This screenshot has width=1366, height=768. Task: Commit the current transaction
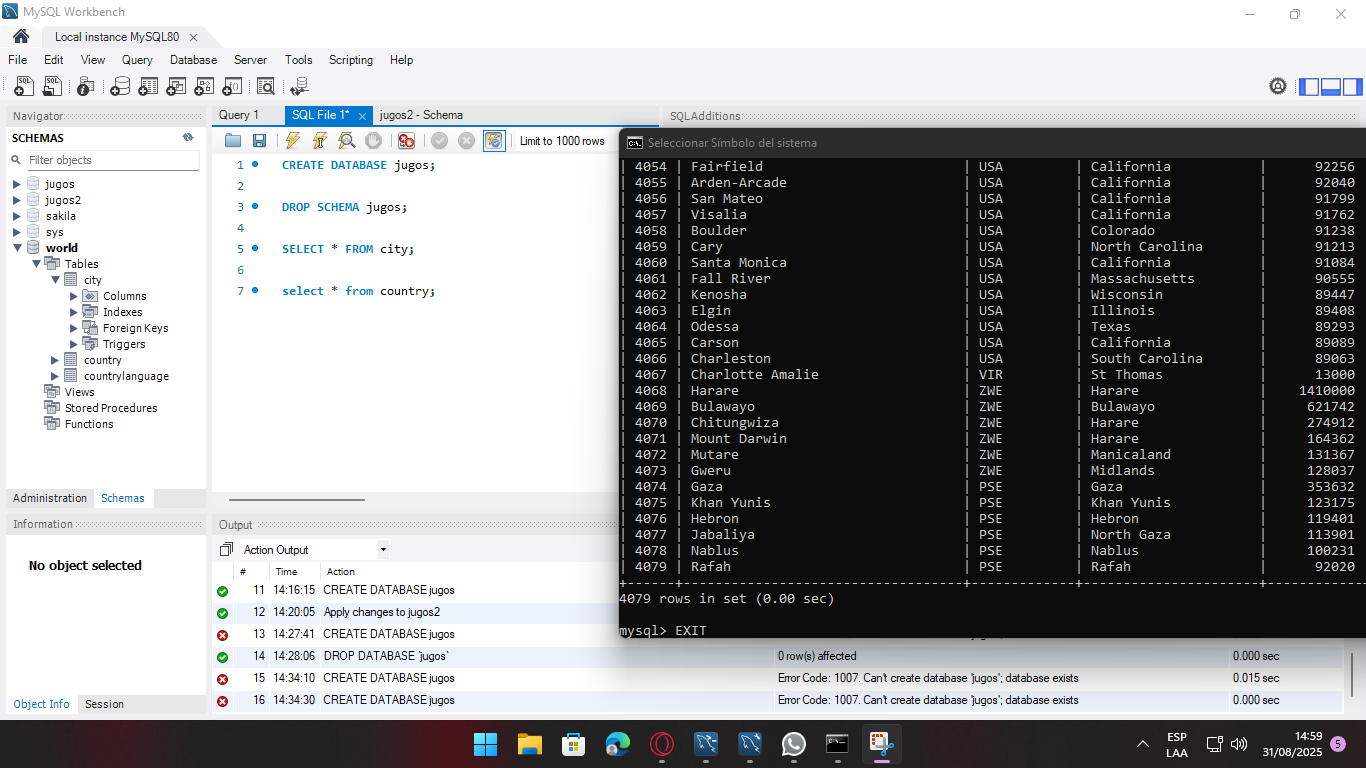click(x=439, y=141)
